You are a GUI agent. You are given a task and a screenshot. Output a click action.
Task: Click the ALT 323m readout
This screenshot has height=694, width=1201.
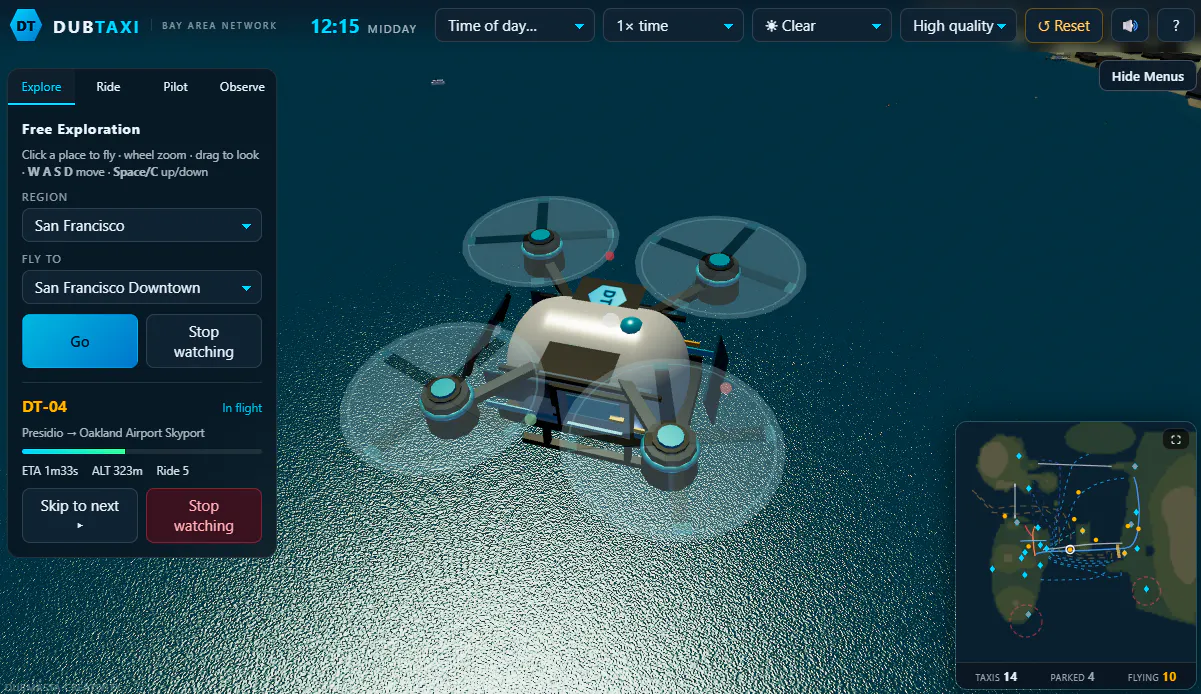tap(118, 471)
